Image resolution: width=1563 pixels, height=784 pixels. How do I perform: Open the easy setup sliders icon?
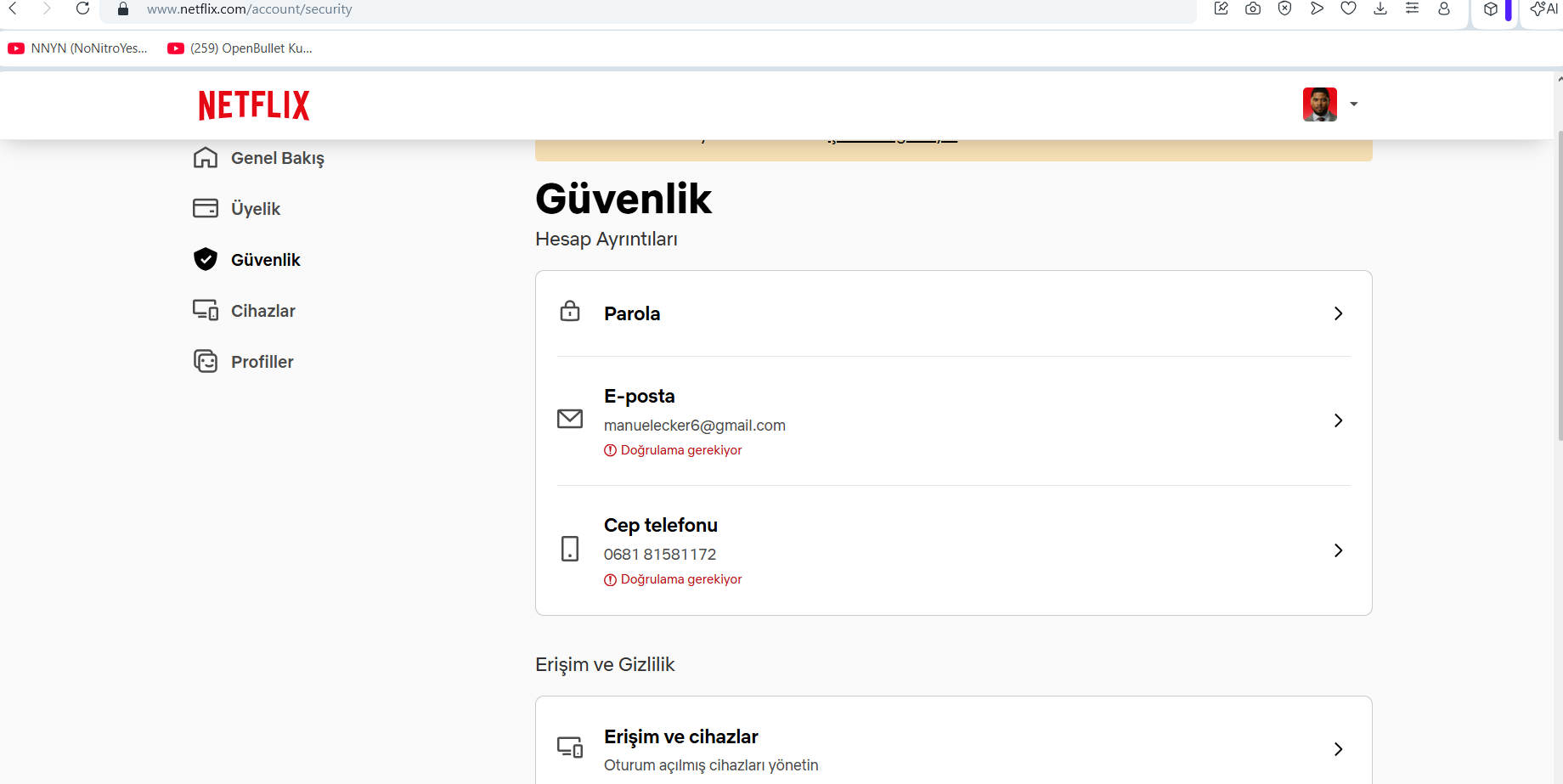tap(1412, 8)
